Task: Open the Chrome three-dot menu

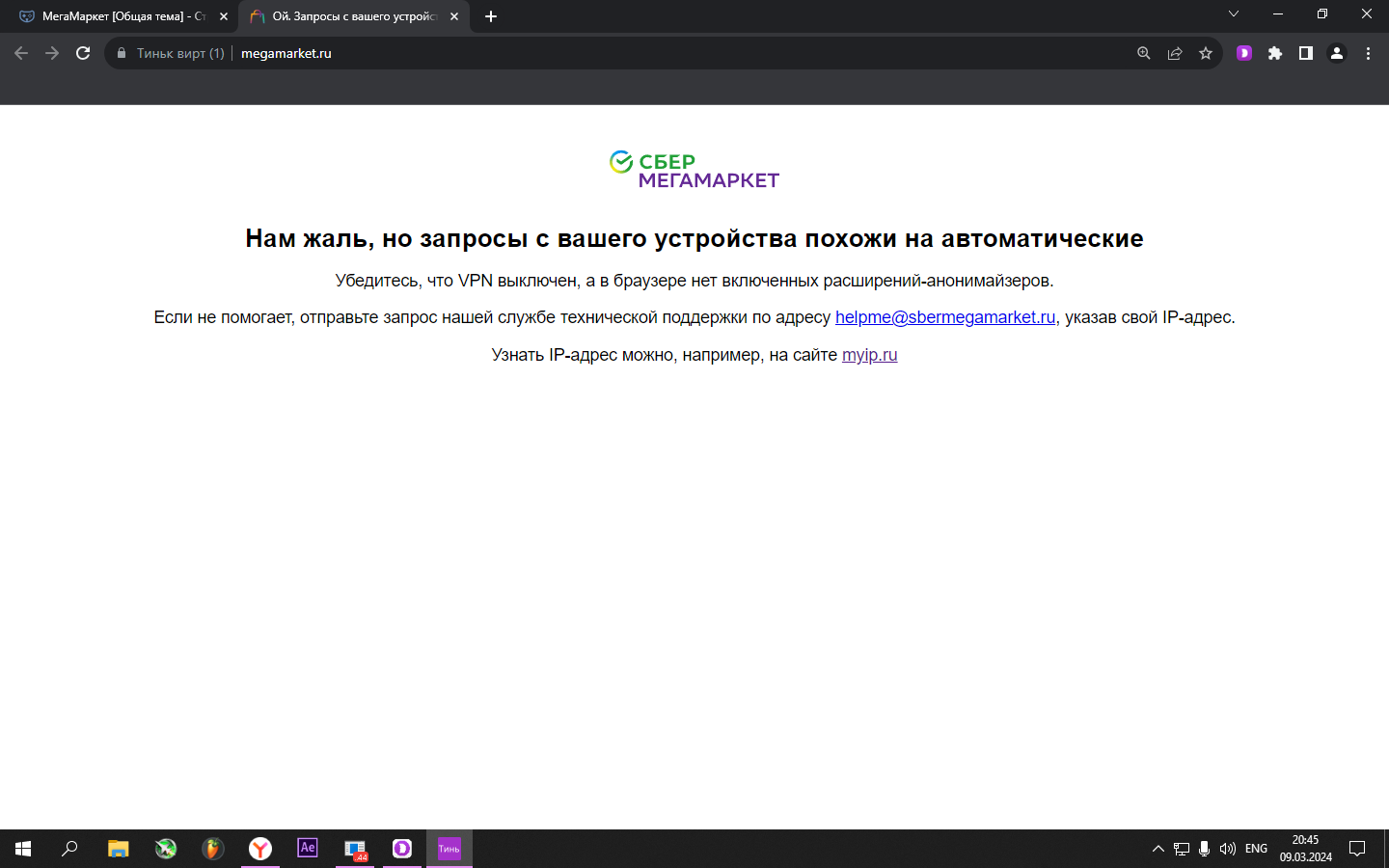Action: pos(1368,53)
